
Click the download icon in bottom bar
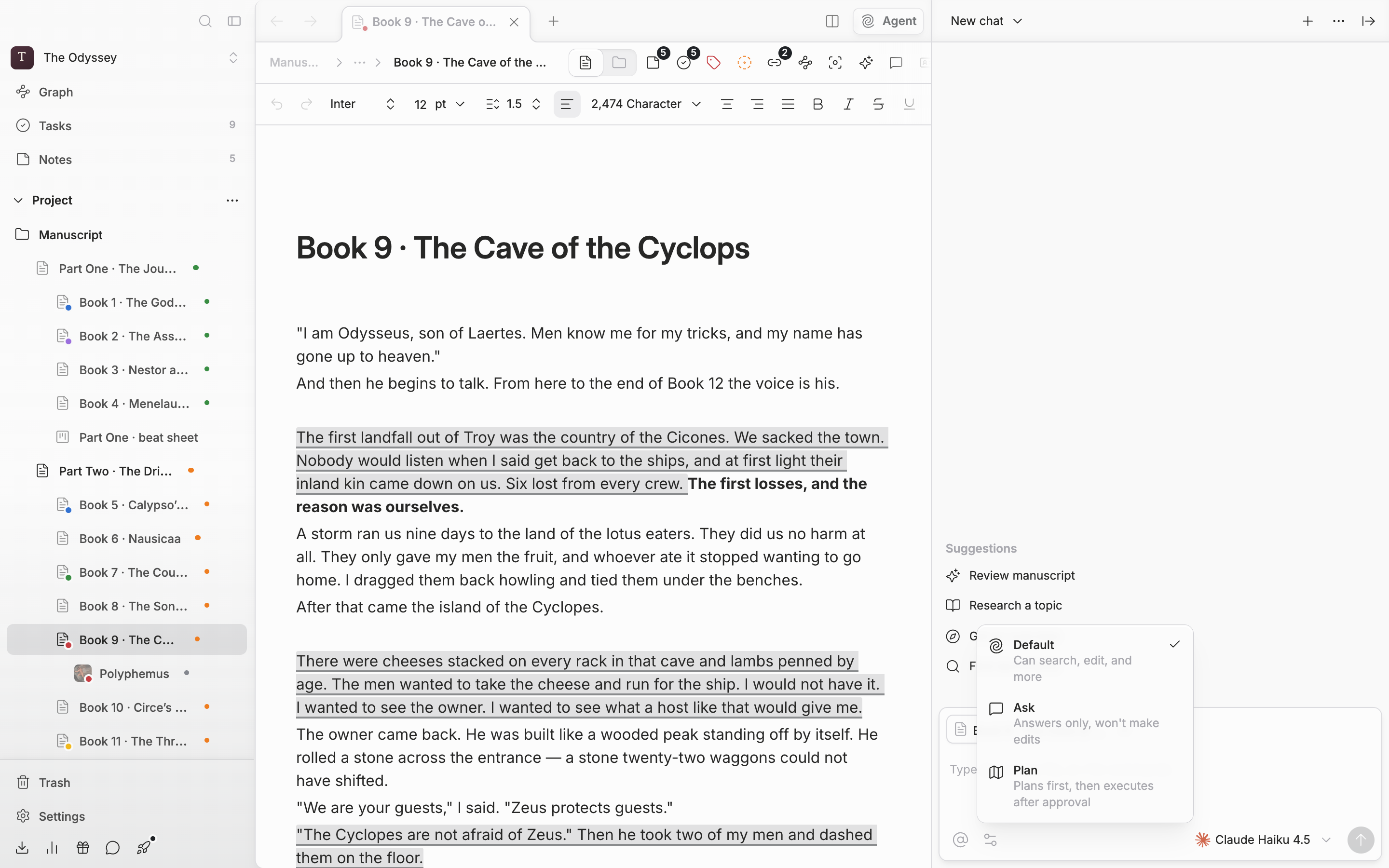point(22,848)
